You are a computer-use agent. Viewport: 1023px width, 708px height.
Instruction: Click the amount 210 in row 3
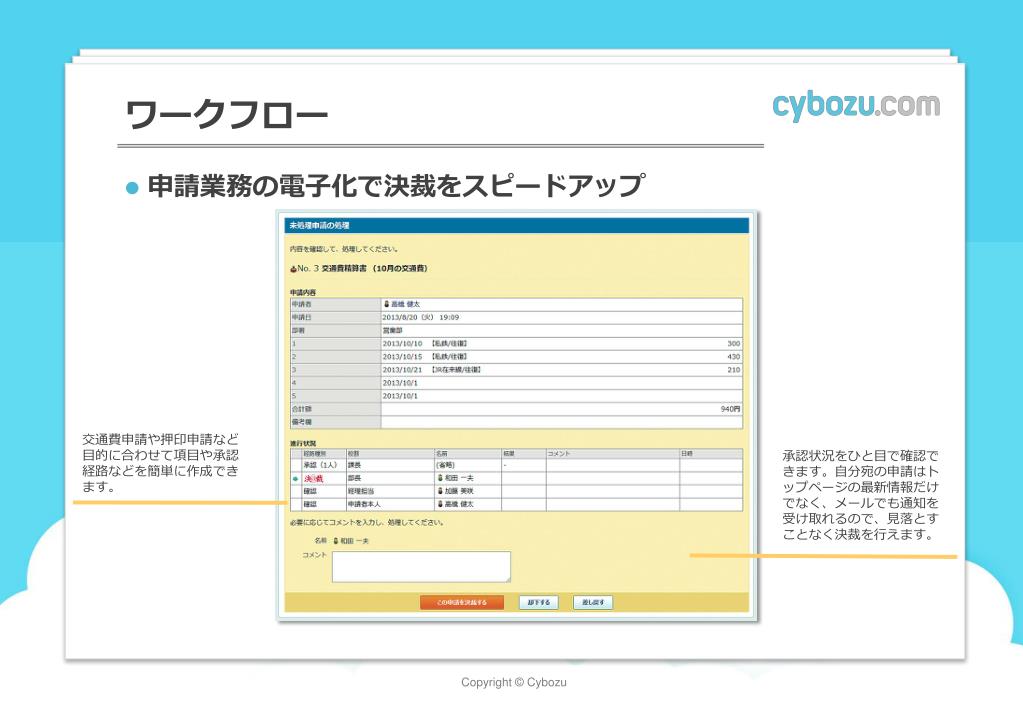(x=734, y=369)
